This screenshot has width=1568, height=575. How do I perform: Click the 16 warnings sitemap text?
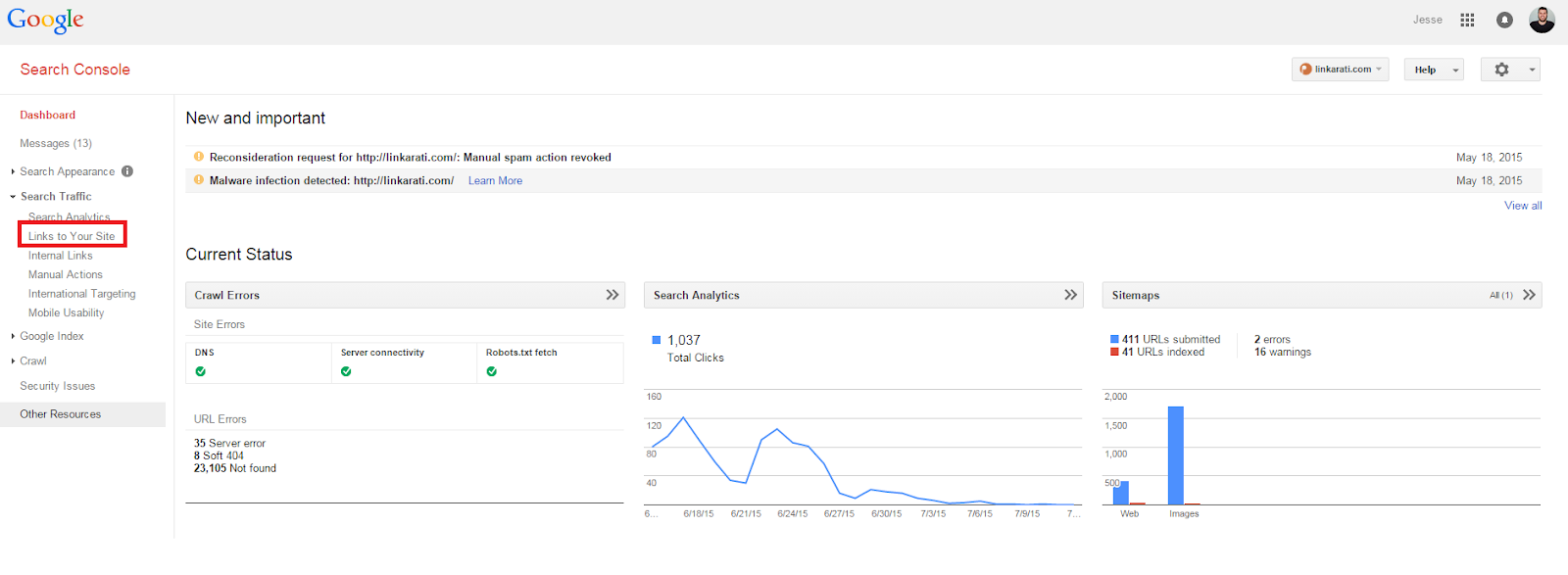click(1283, 352)
